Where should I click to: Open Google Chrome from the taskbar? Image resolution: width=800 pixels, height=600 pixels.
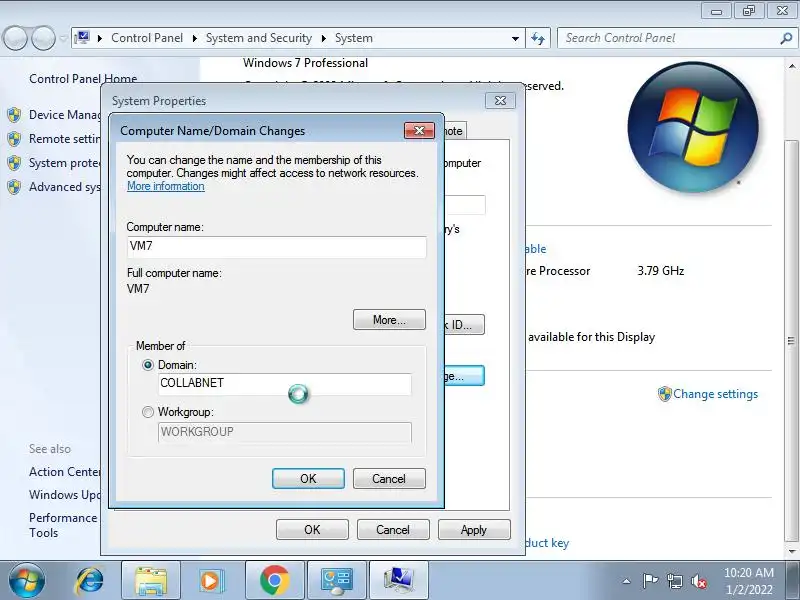tap(274, 581)
